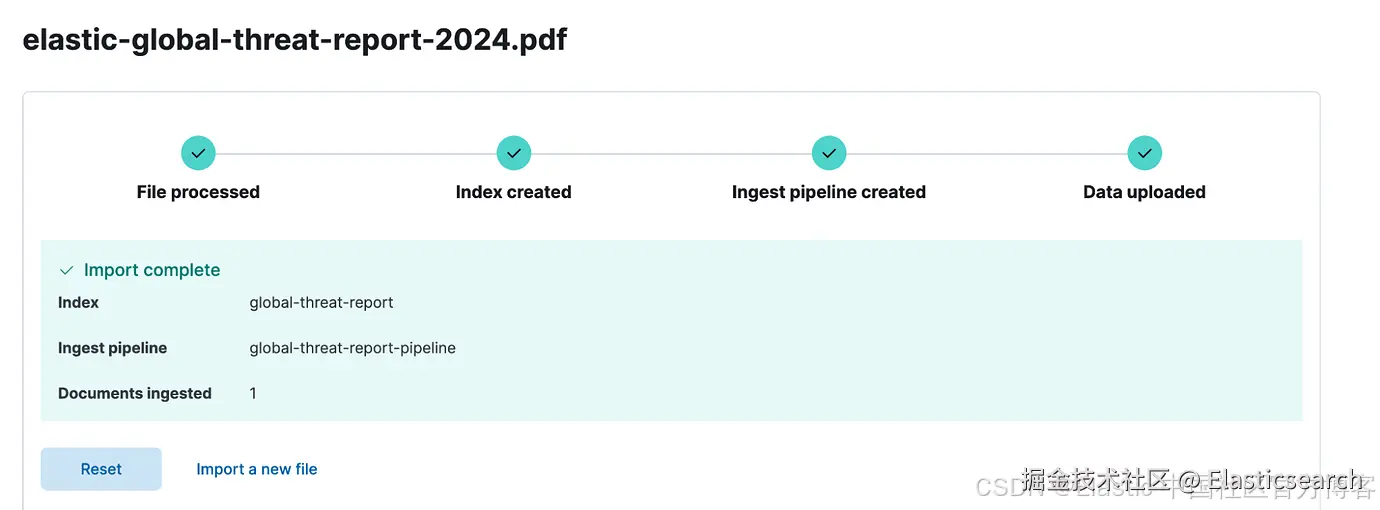This screenshot has height=510, width=1380.
Task: Select the File processed step label
Action: point(198,192)
